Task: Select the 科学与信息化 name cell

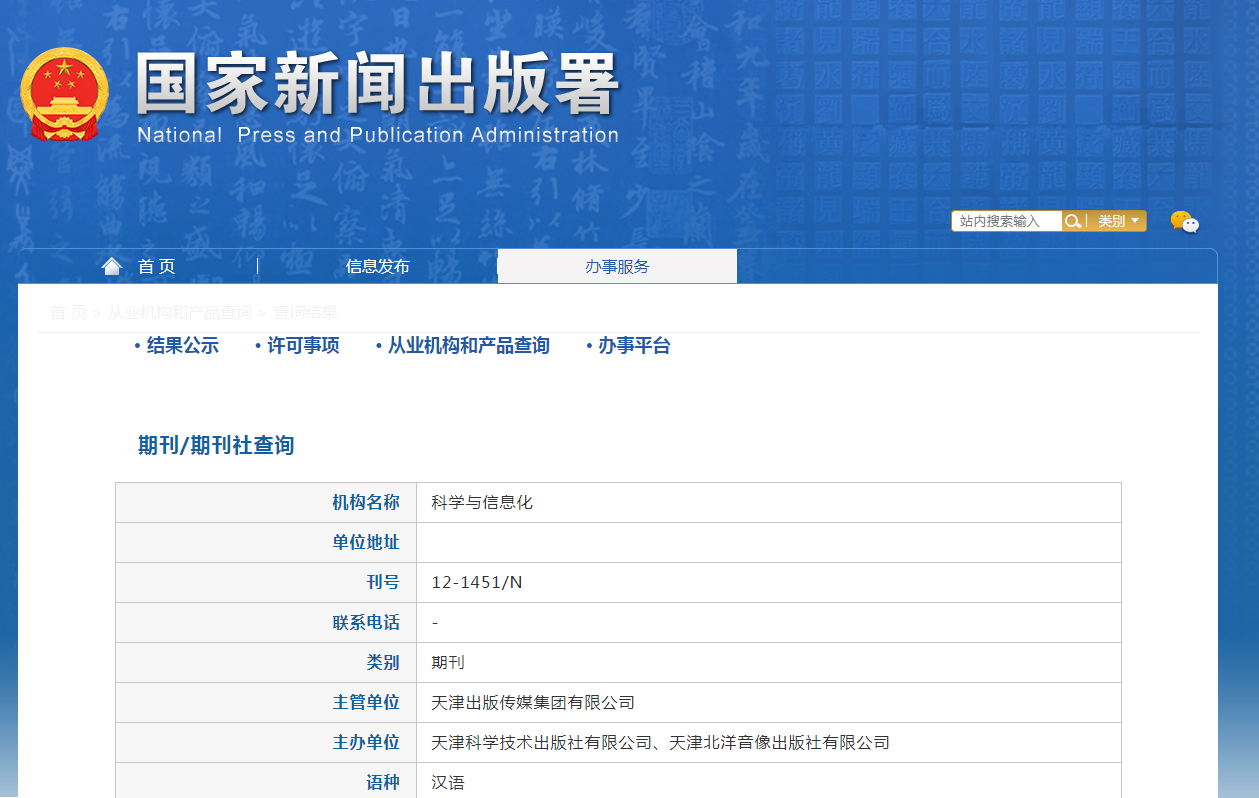Action: pos(482,502)
